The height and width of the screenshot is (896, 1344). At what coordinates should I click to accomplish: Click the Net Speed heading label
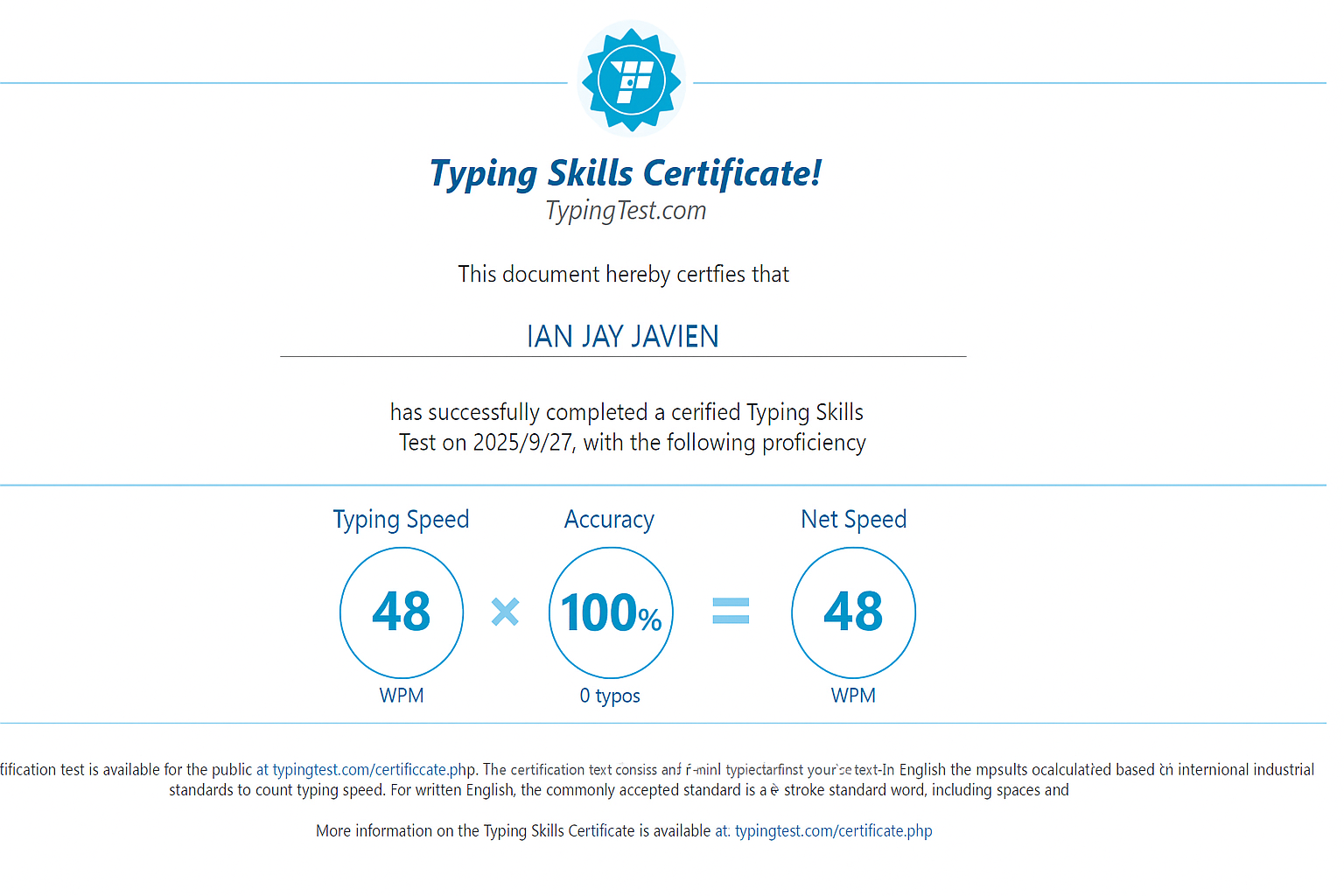[x=853, y=519]
